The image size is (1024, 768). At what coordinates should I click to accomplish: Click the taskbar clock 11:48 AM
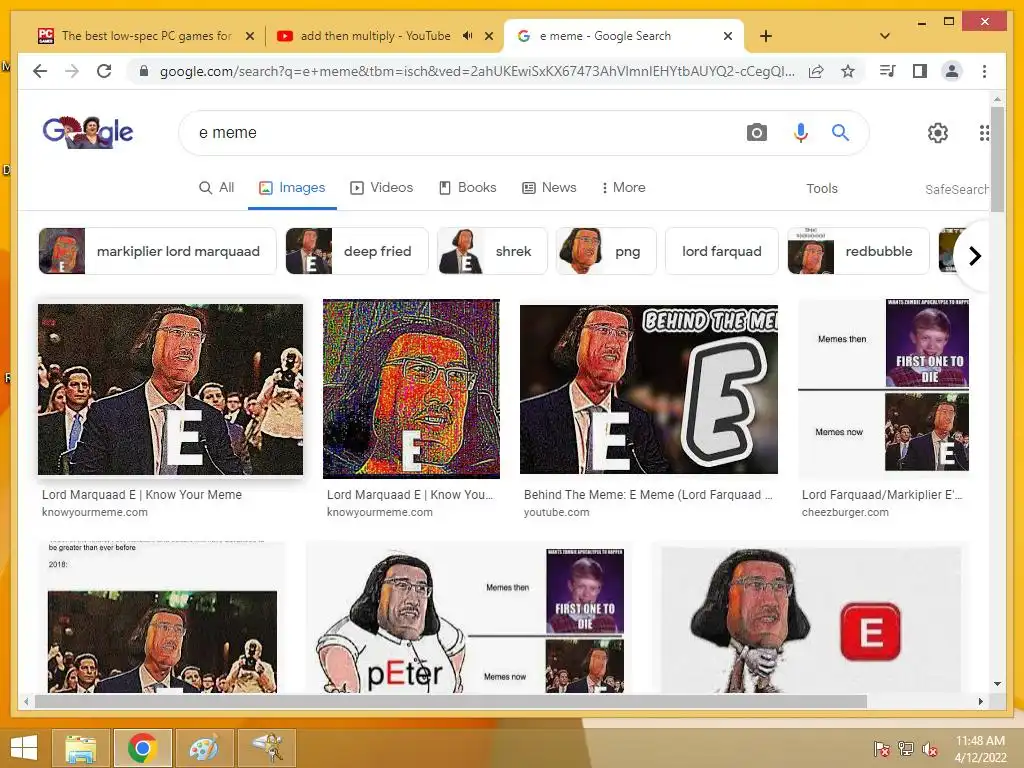coord(980,741)
